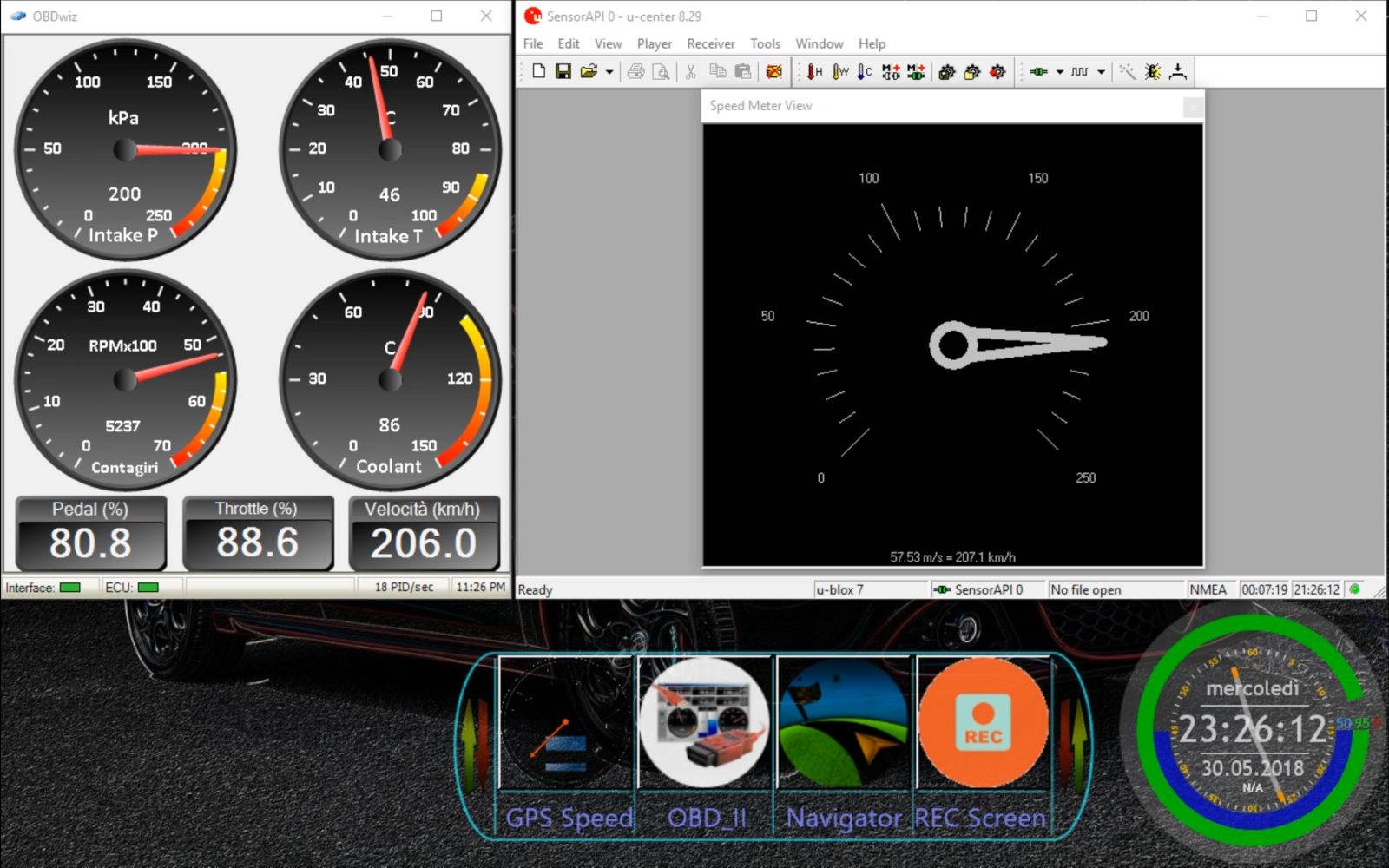The image size is (1389, 868).
Task: Click the Throttle (%) readout showing 88.6
Action: click(257, 532)
